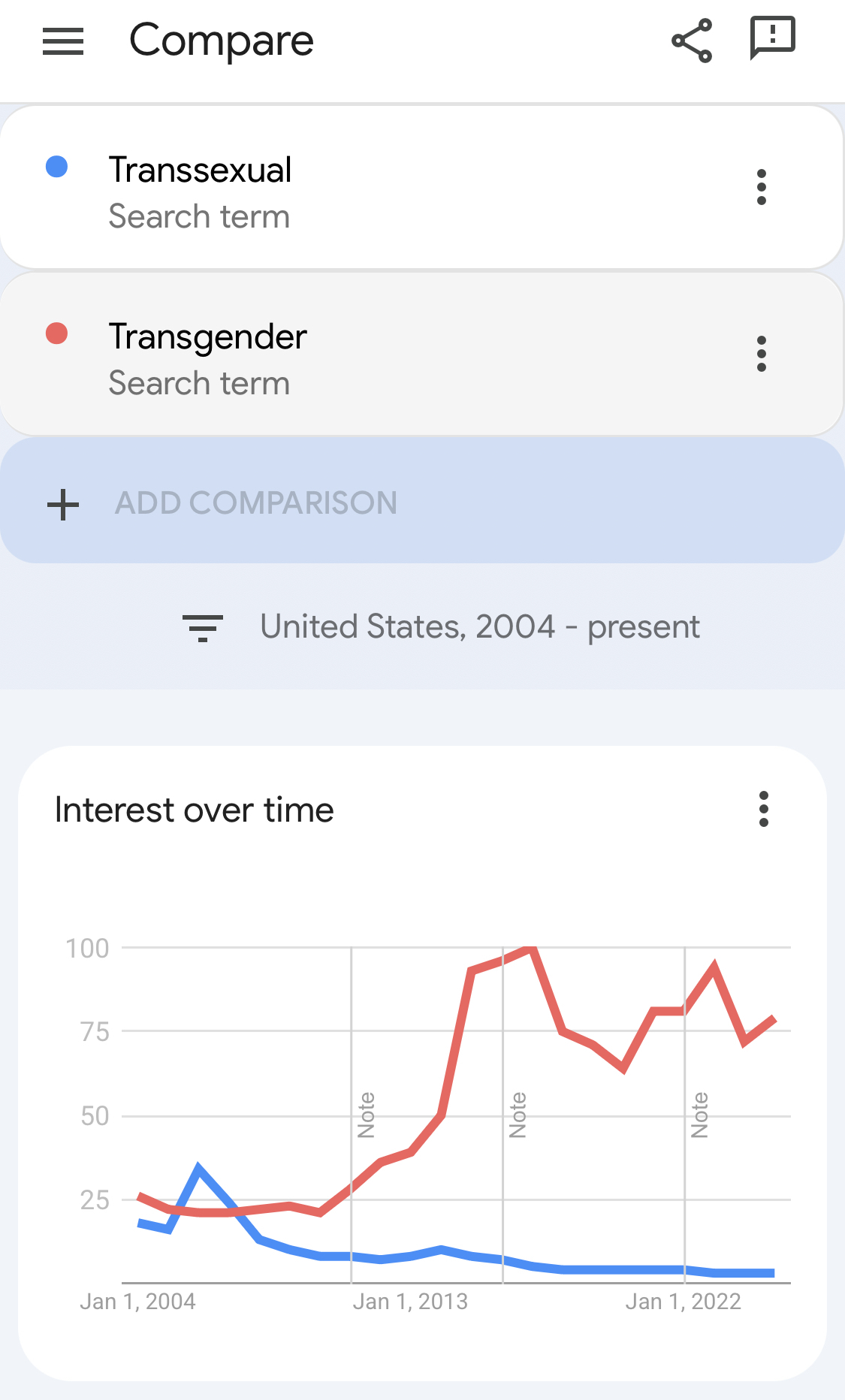Open Transsexual term options menu
This screenshot has height=1400, width=845.
(762, 187)
